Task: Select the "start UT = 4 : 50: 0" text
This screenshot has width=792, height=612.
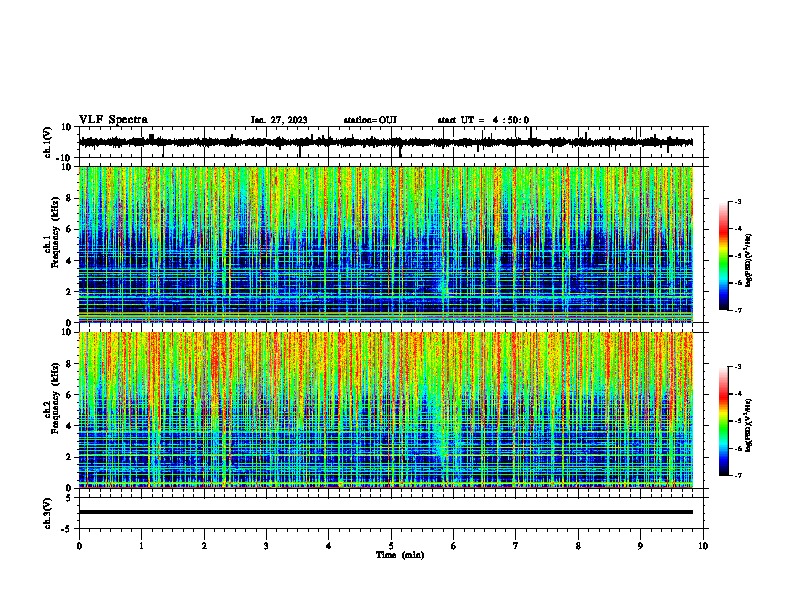Action: click(483, 120)
